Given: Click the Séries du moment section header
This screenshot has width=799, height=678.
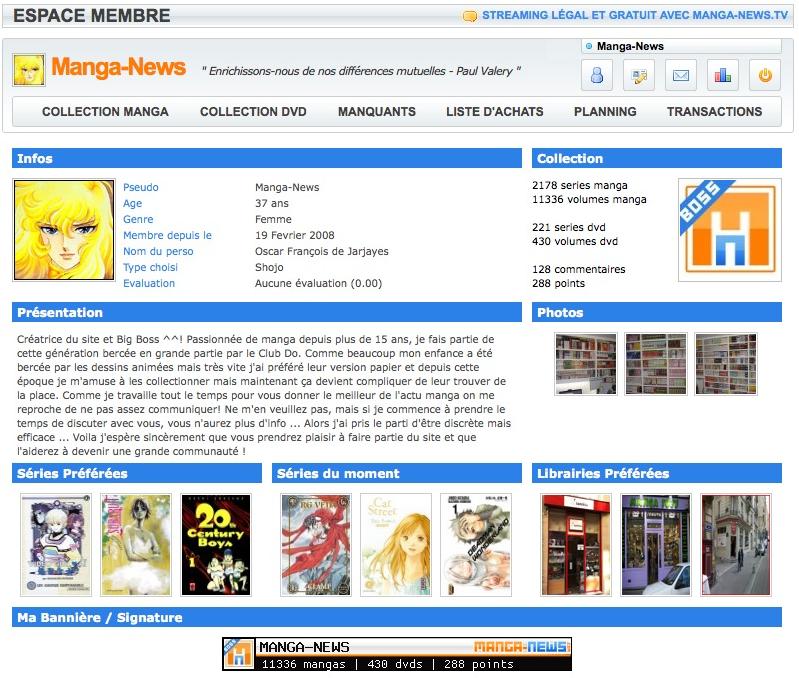Looking at the screenshot, I should 396,473.
